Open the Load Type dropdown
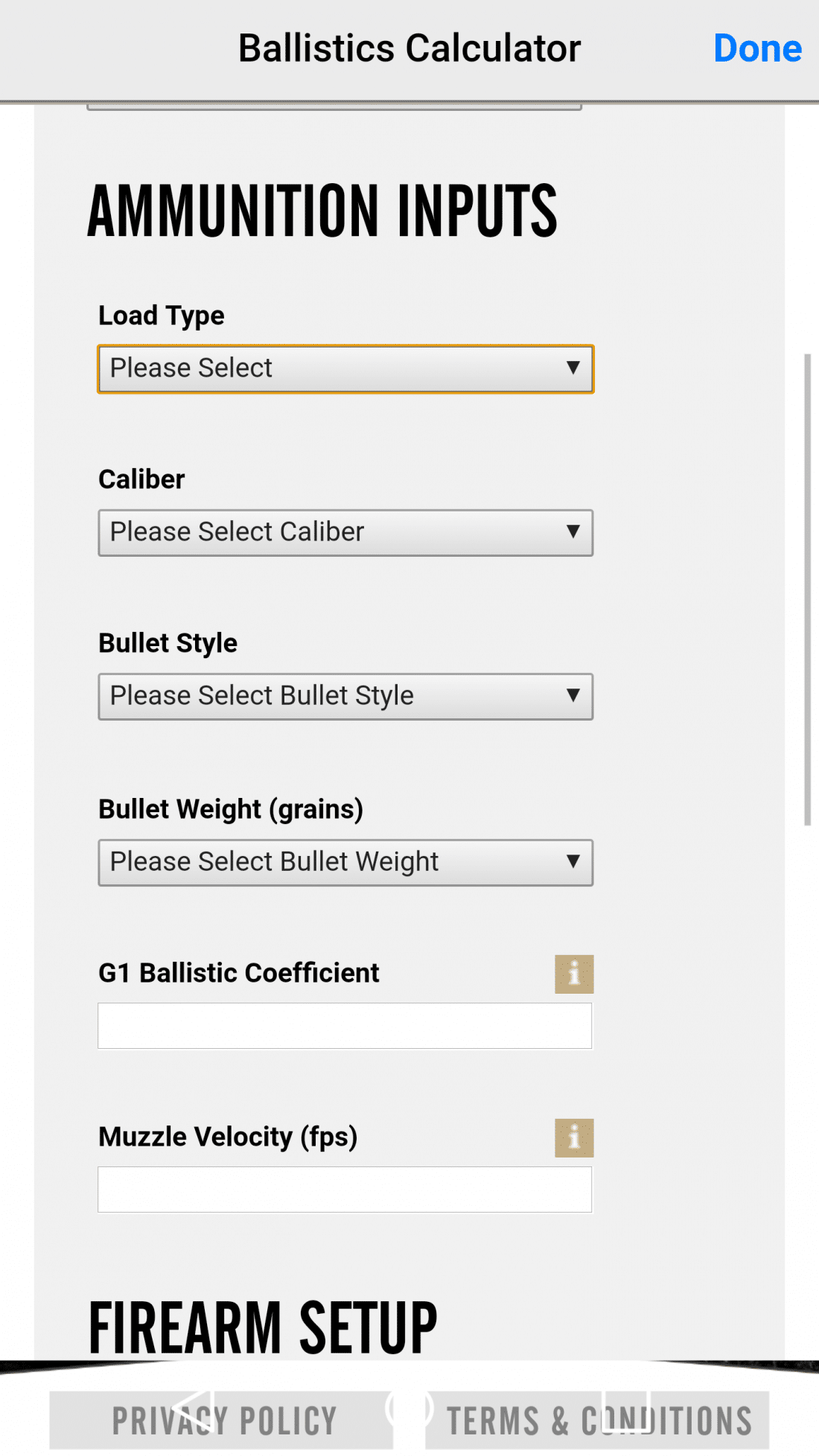This screenshot has height=1456, width=819. [345, 368]
